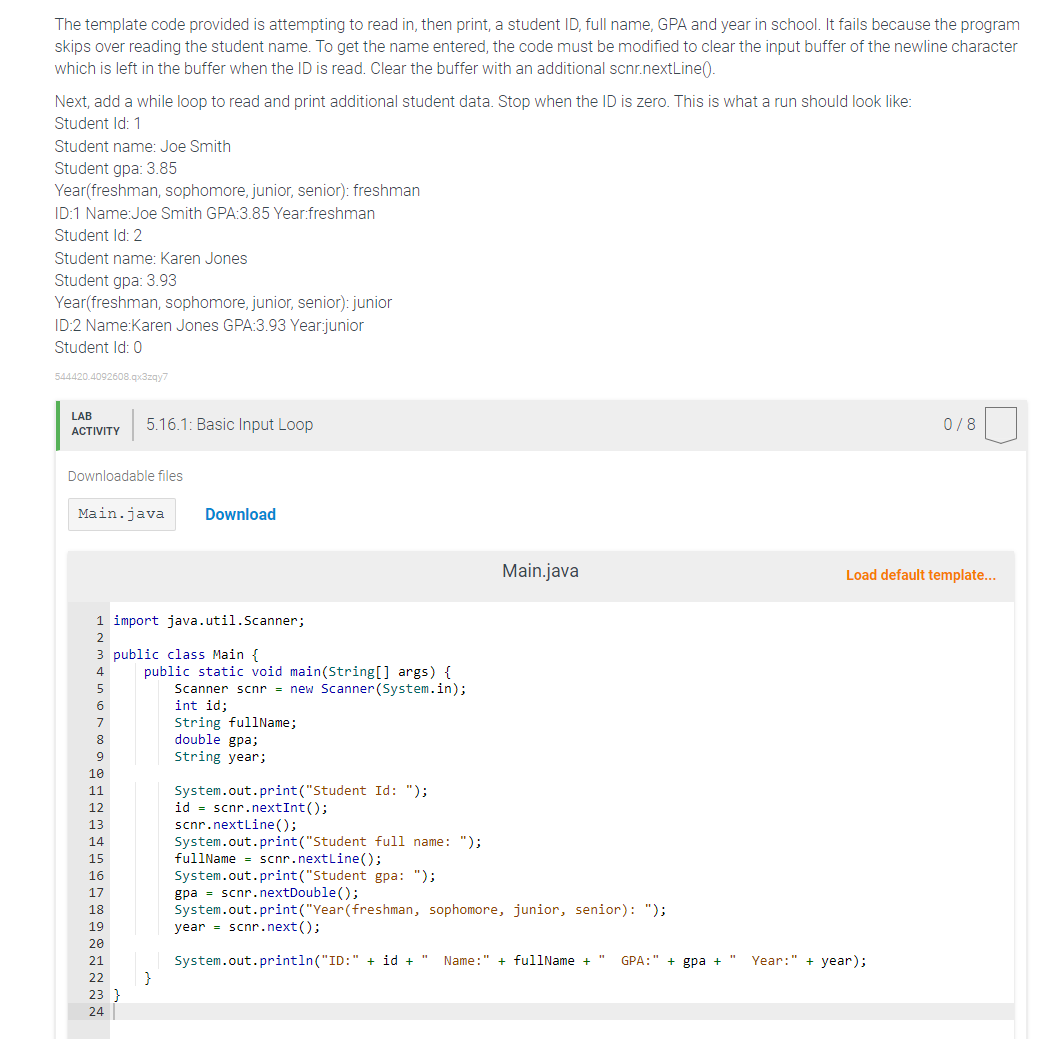Image resolution: width=1064 pixels, height=1039 pixels.
Task: Click the 0 / 8 score text
Action: click(x=959, y=424)
